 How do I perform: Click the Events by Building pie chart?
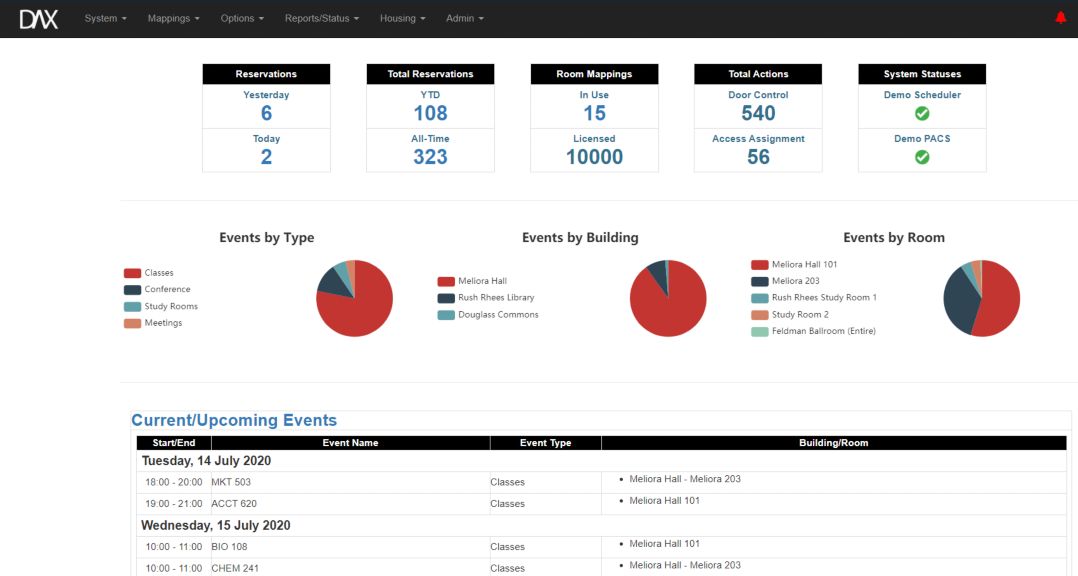pyautogui.click(x=668, y=298)
